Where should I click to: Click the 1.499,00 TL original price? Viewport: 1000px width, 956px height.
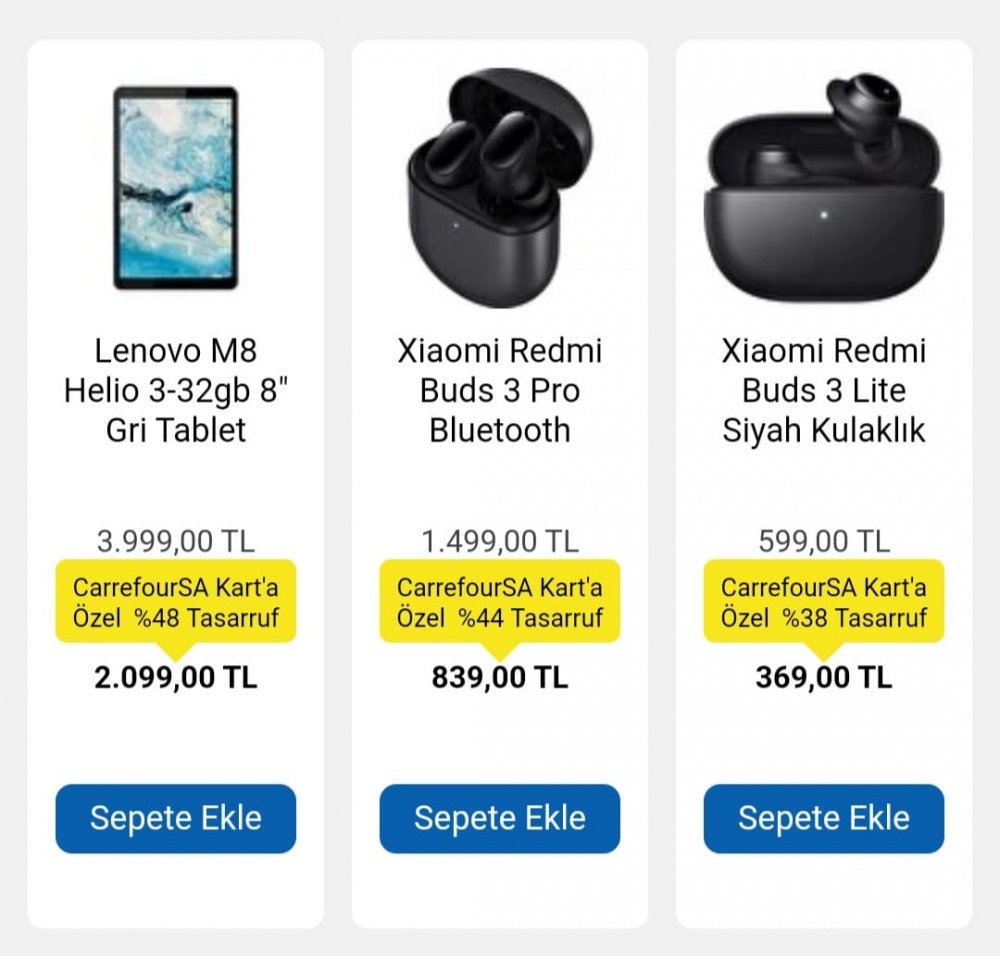click(x=499, y=541)
